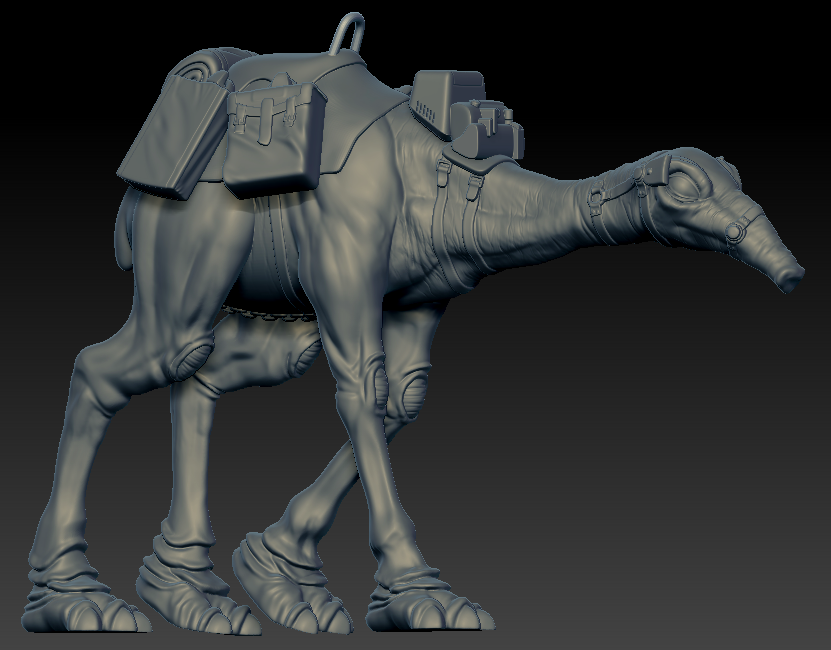Click the flat plain saddlebag at rear

pos(171,136)
